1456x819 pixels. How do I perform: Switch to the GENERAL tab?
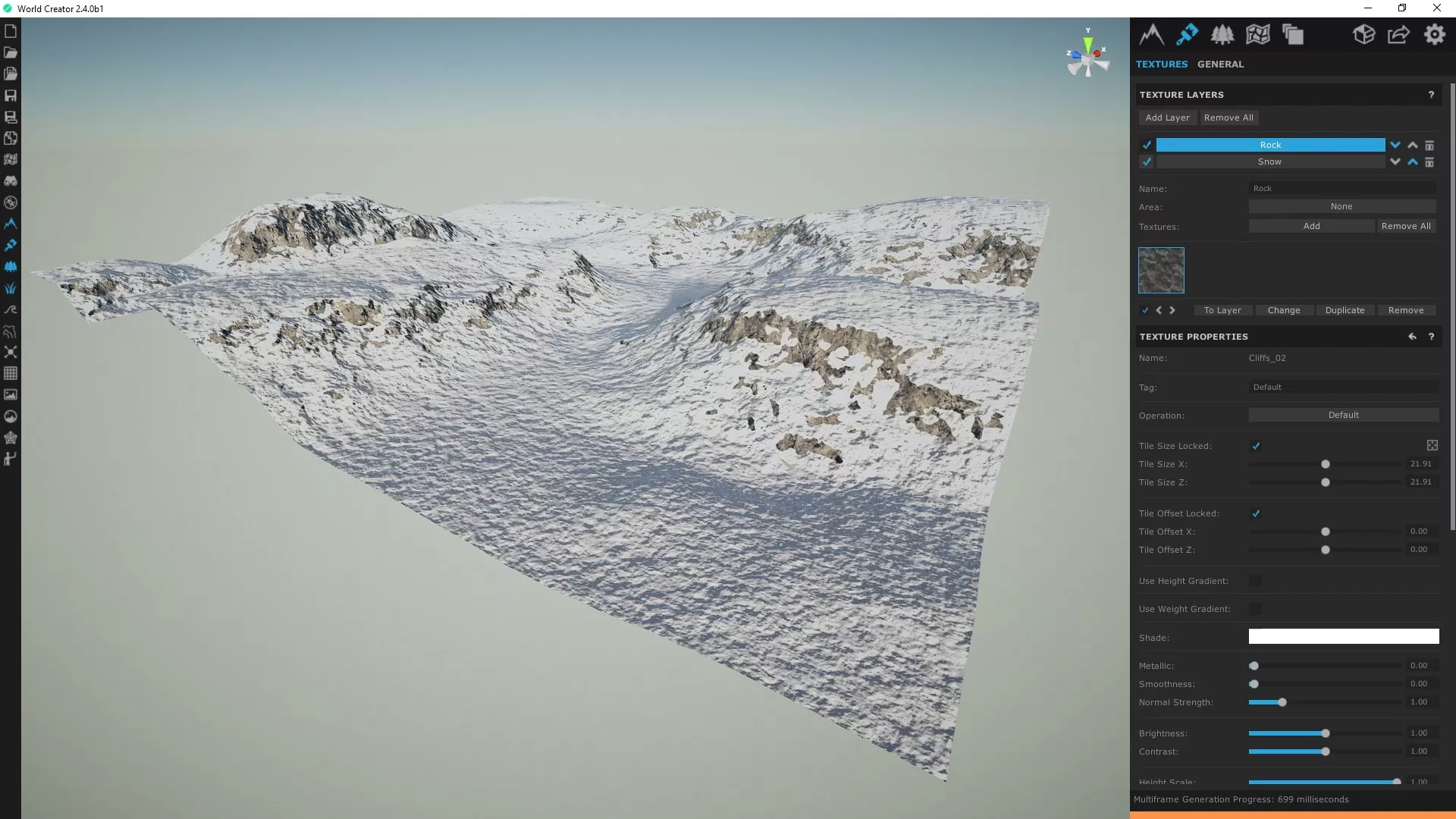tap(1220, 64)
